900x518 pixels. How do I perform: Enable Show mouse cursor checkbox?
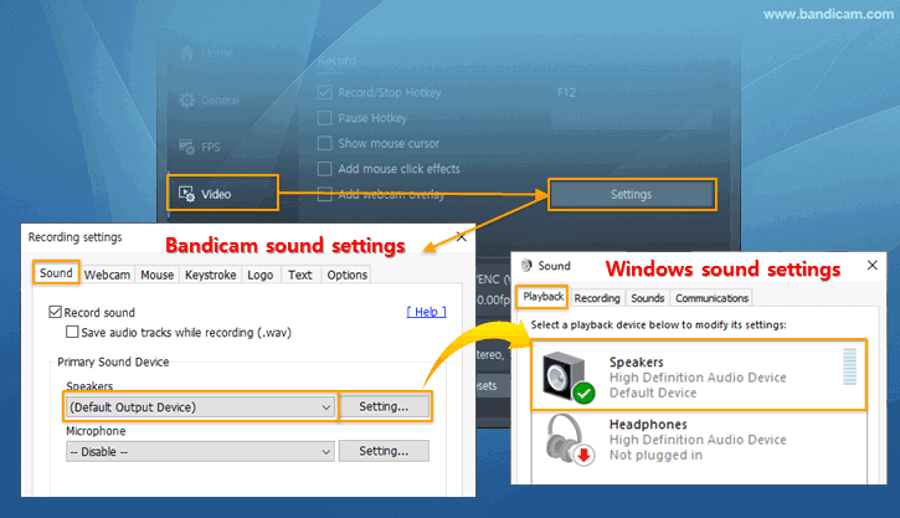coord(325,143)
